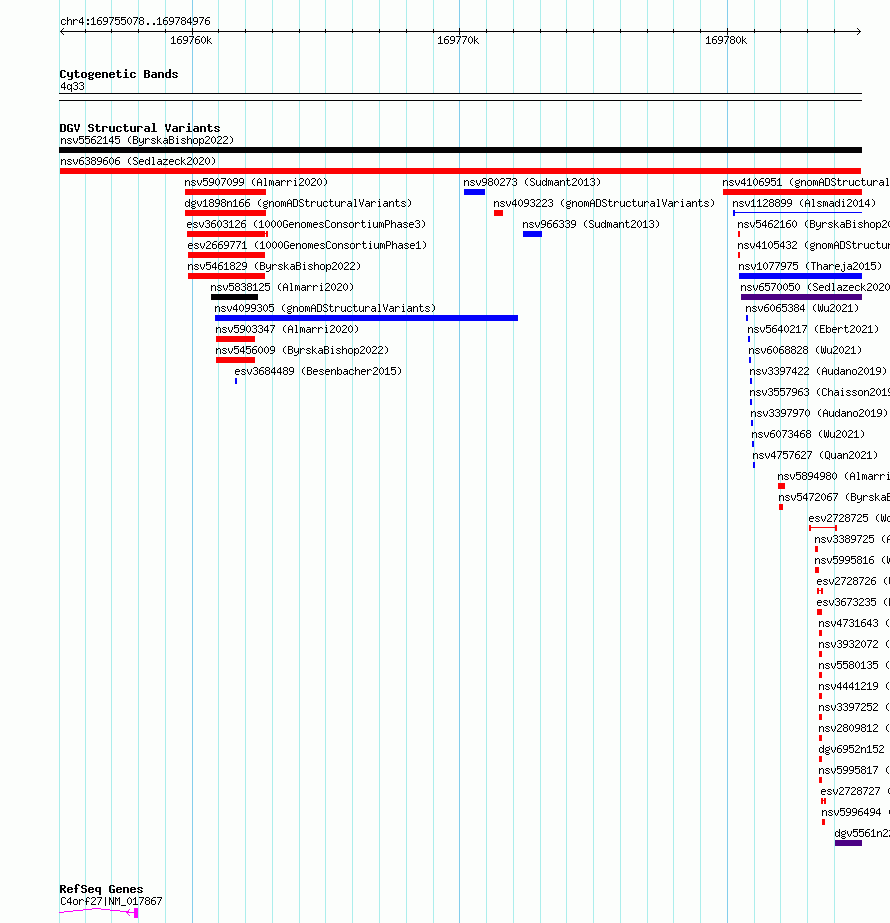Image resolution: width=890 pixels, height=923 pixels.
Task: Select nsv5996494 variant label
Action: 855,813
